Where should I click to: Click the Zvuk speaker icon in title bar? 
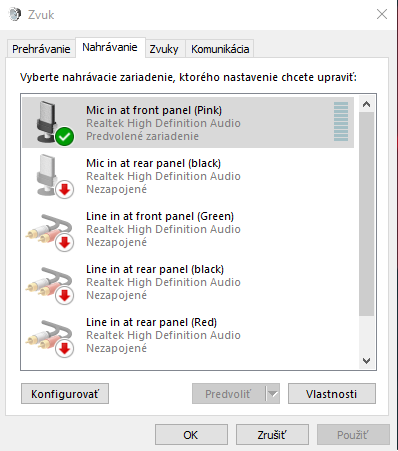pyautogui.click(x=15, y=15)
